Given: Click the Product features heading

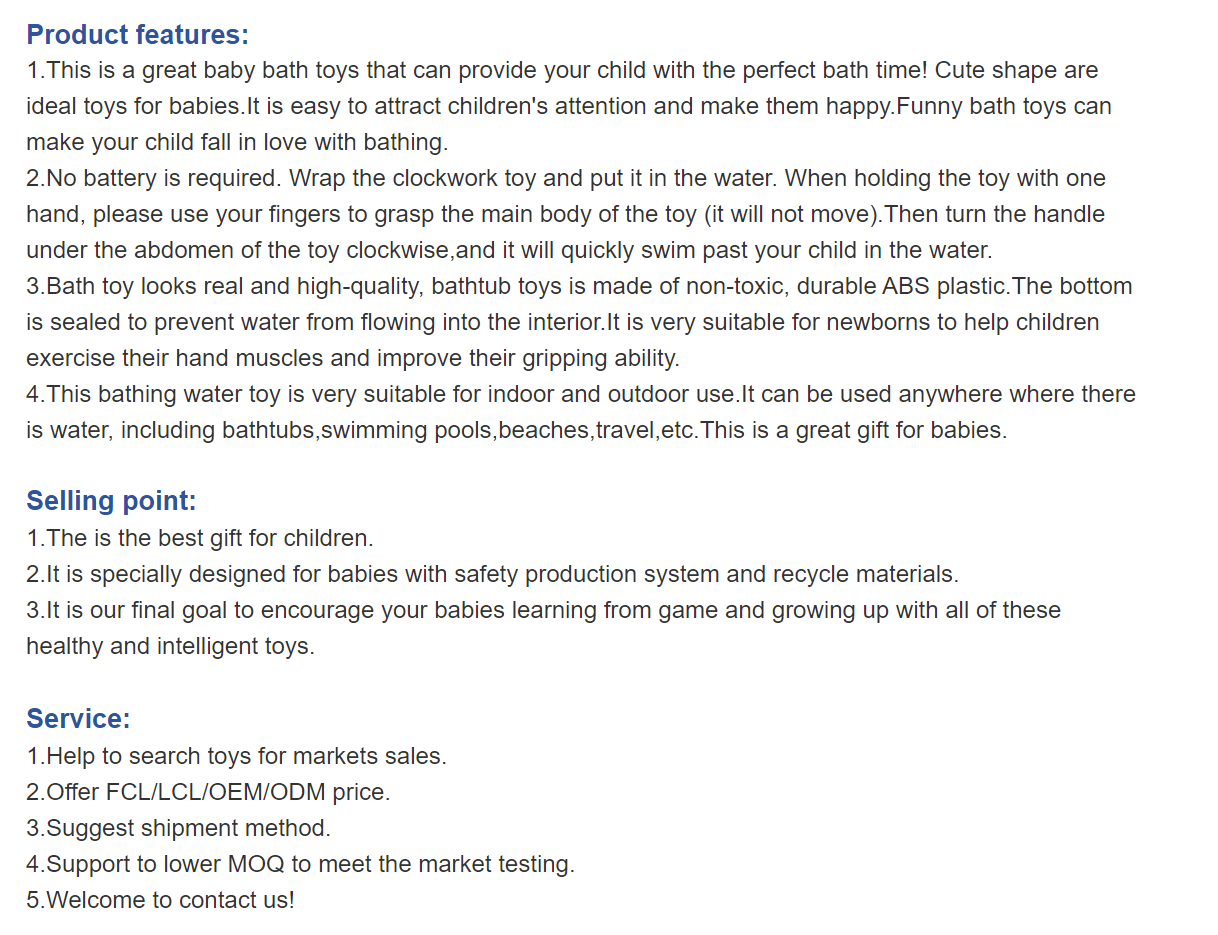Looking at the screenshot, I should [137, 35].
